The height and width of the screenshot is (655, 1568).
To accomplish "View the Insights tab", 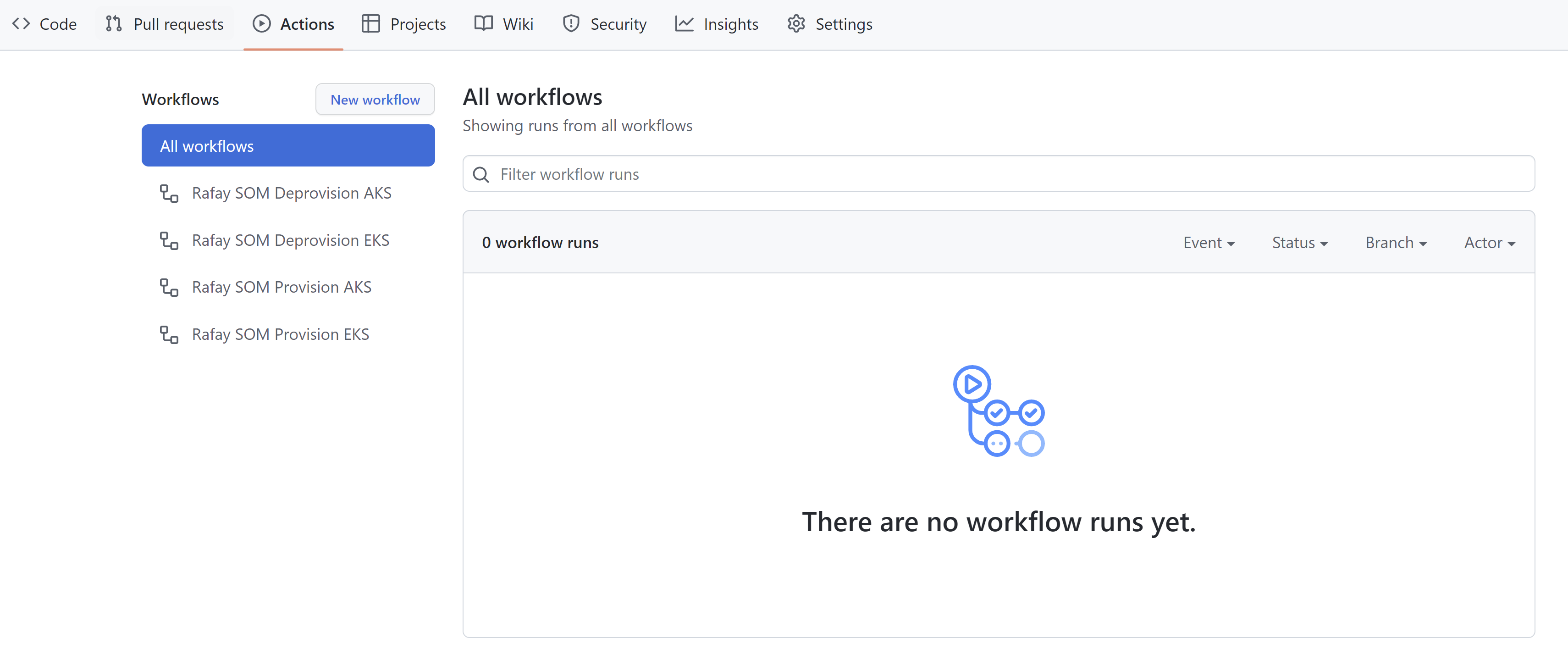I will [717, 24].
